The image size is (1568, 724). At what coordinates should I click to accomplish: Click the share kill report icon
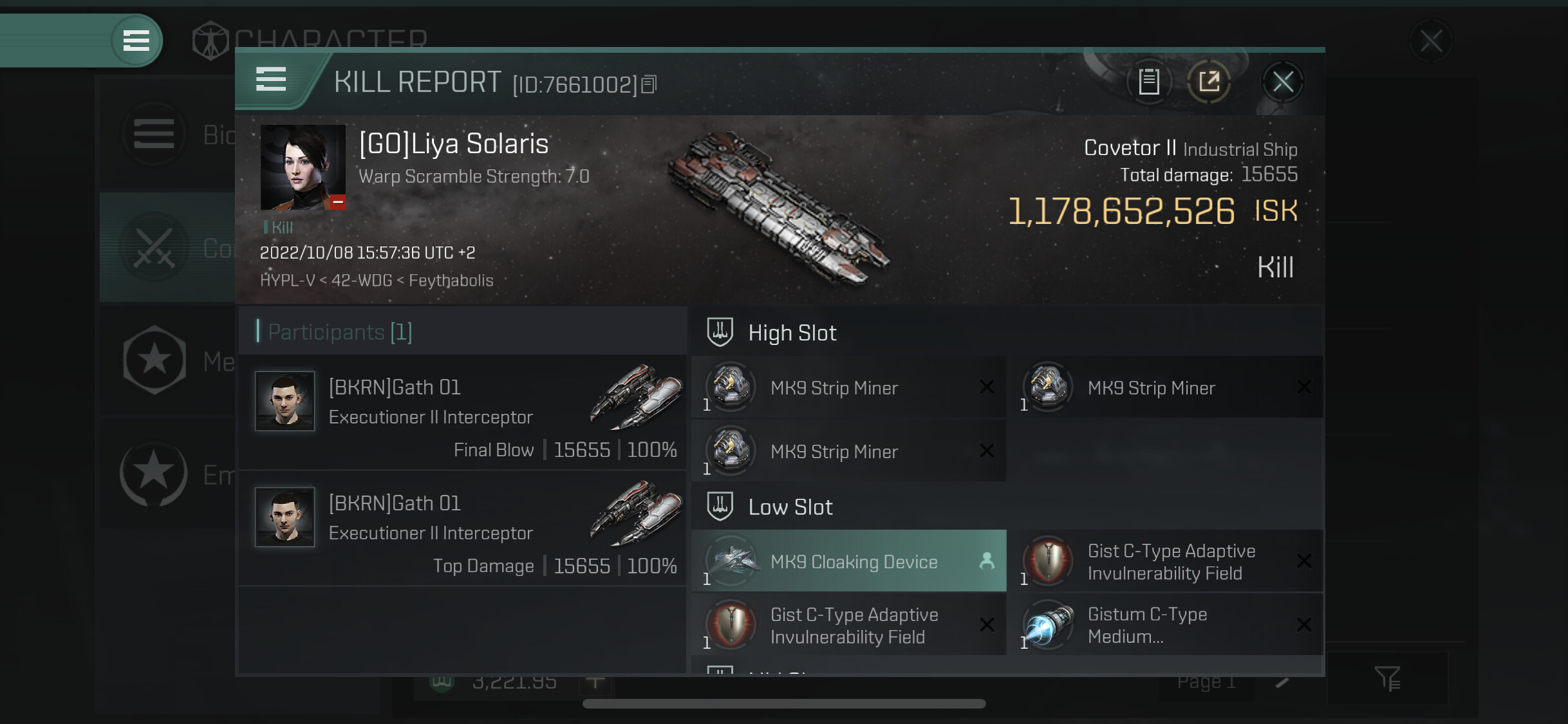1209,82
